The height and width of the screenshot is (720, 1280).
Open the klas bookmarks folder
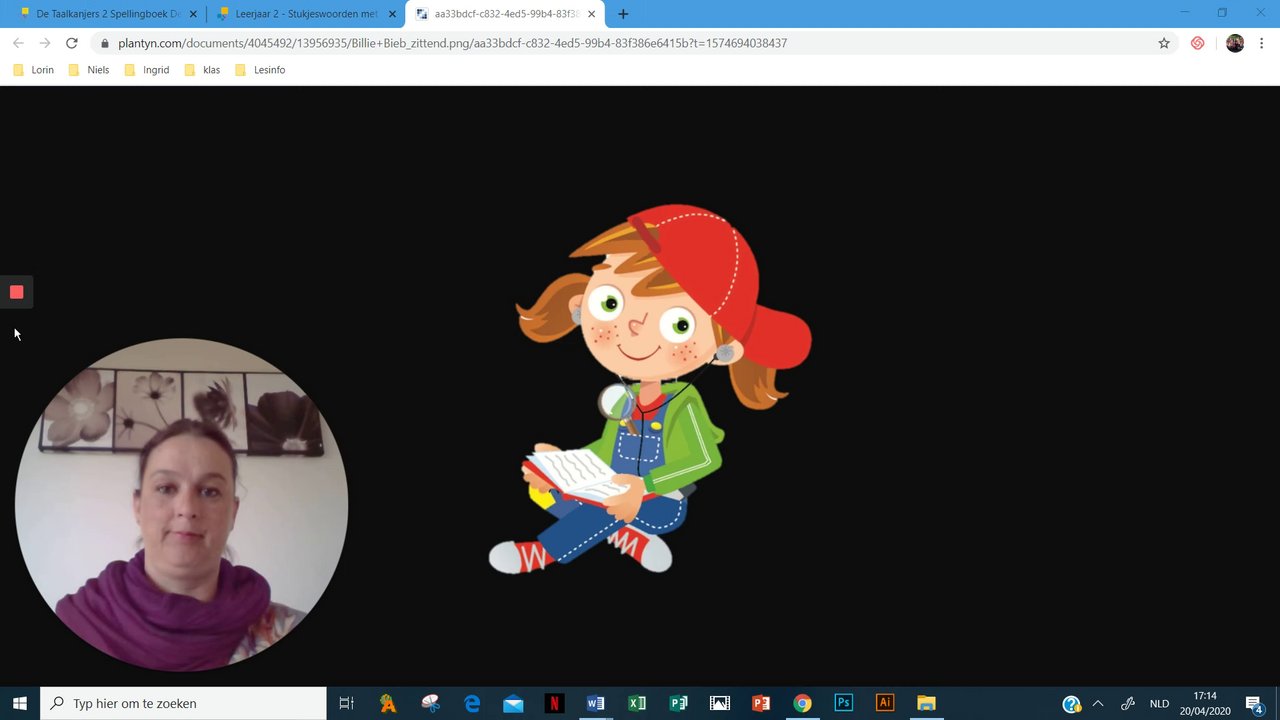[201, 70]
